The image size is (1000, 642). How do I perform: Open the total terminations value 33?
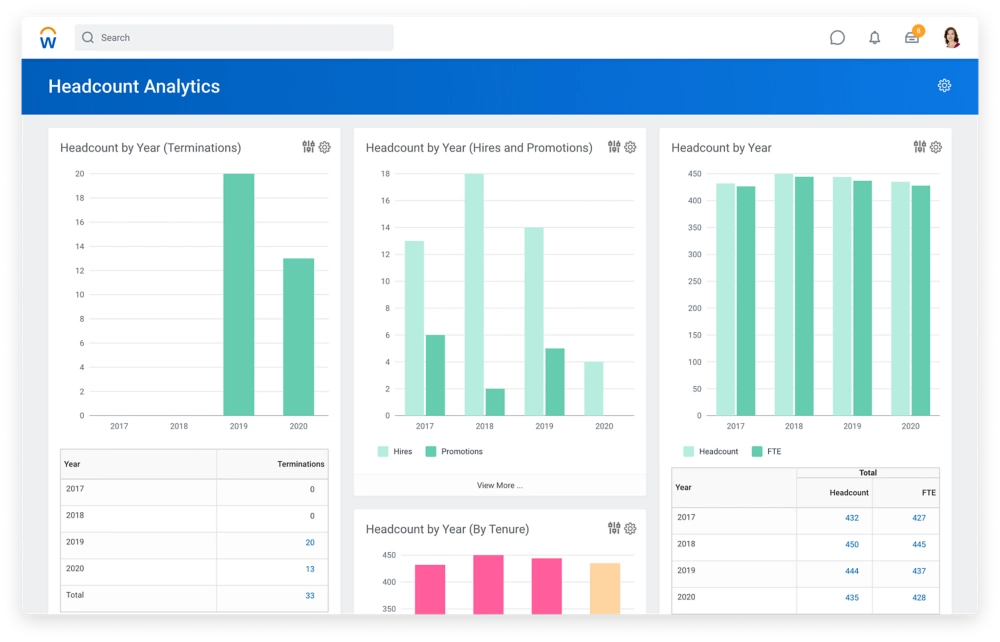point(310,595)
